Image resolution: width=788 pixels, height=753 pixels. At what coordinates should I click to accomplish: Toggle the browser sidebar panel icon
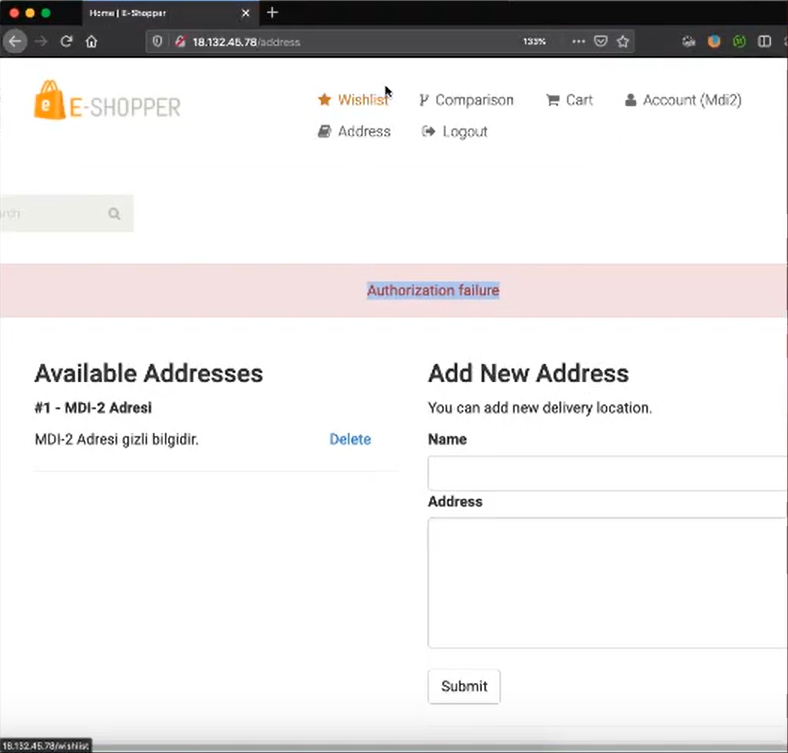pyautogui.click(x=765, y=42)
